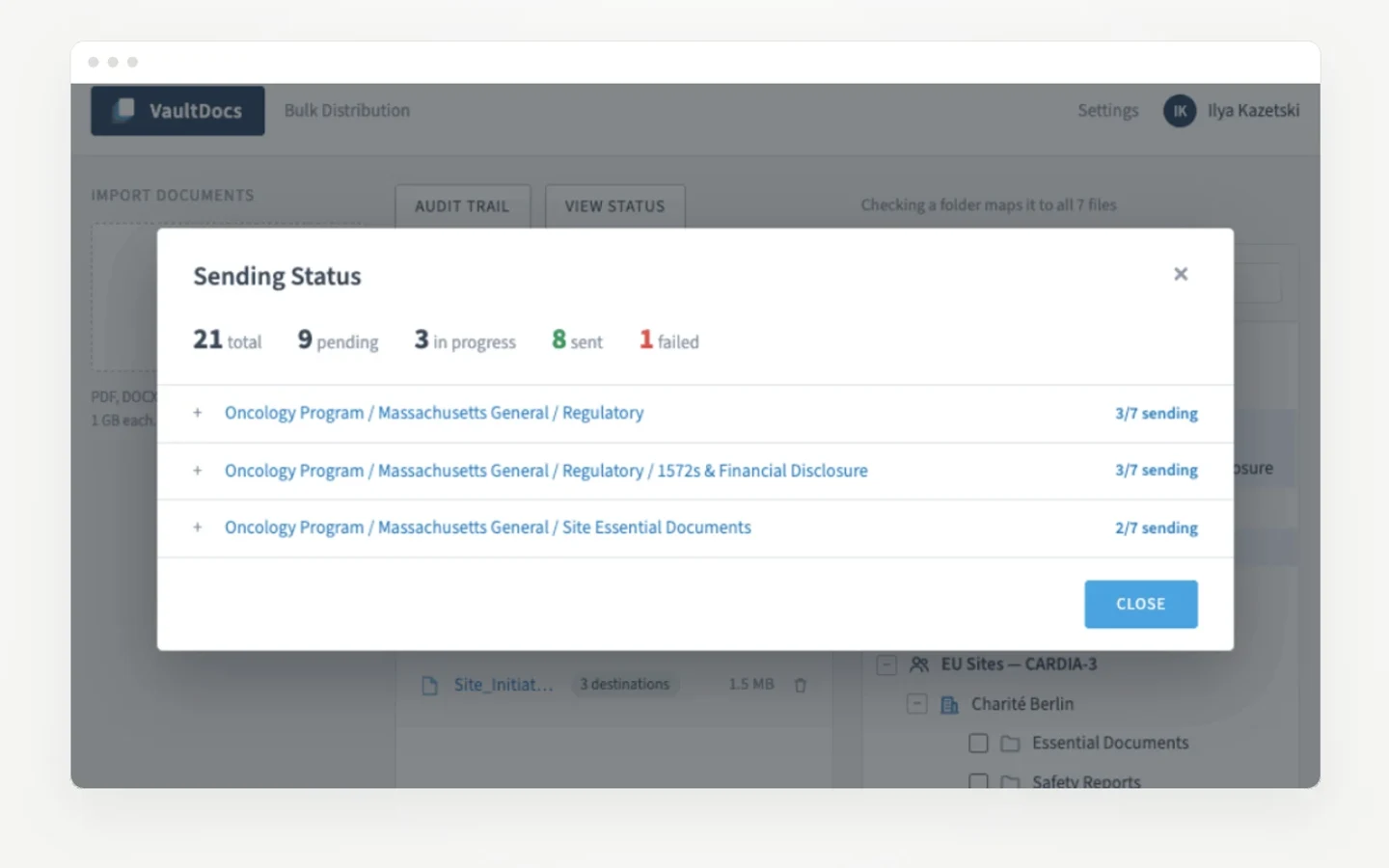Open Settings in the header
1389x868 pixels.
1107,111
